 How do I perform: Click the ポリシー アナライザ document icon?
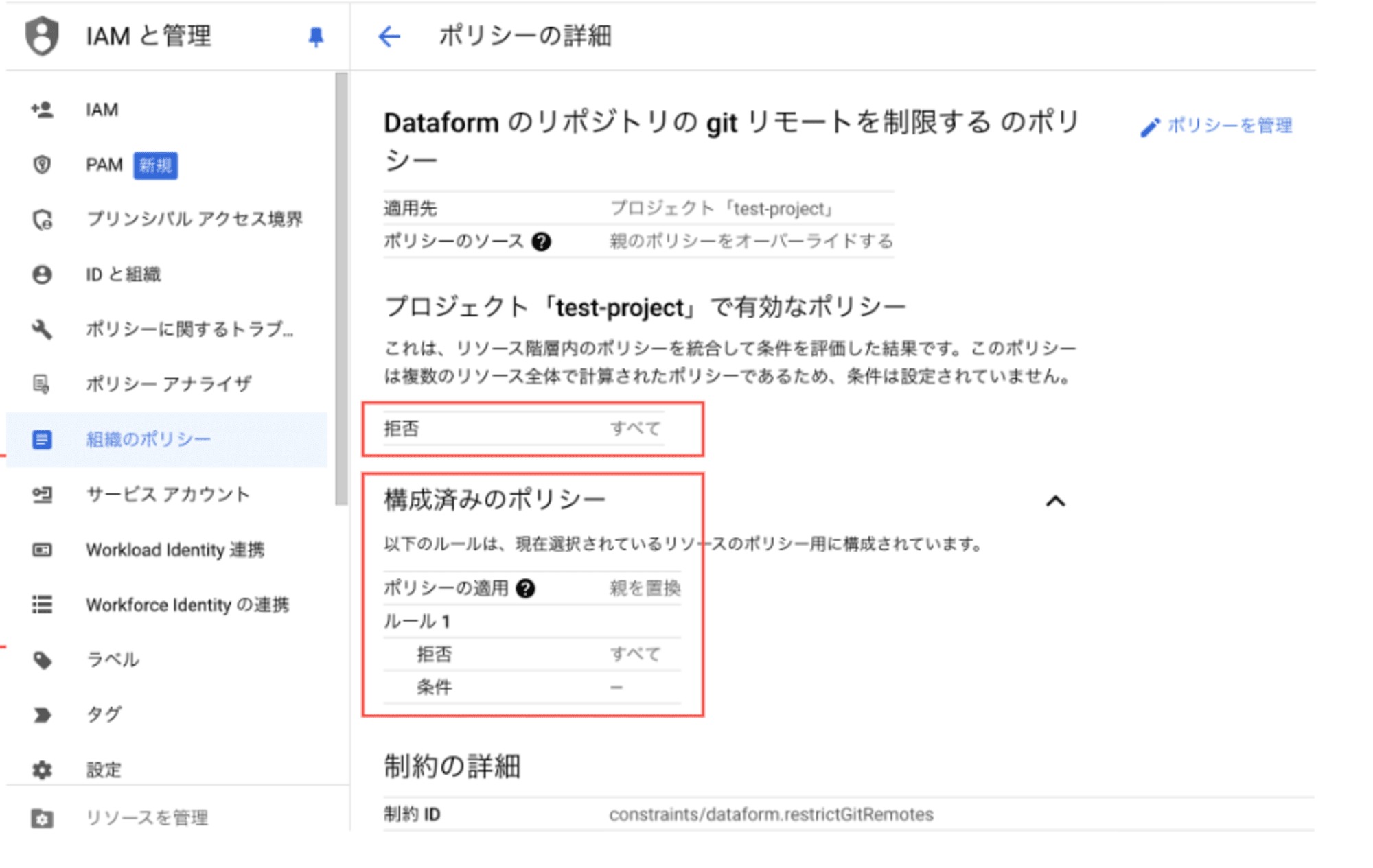click(42, 384)
